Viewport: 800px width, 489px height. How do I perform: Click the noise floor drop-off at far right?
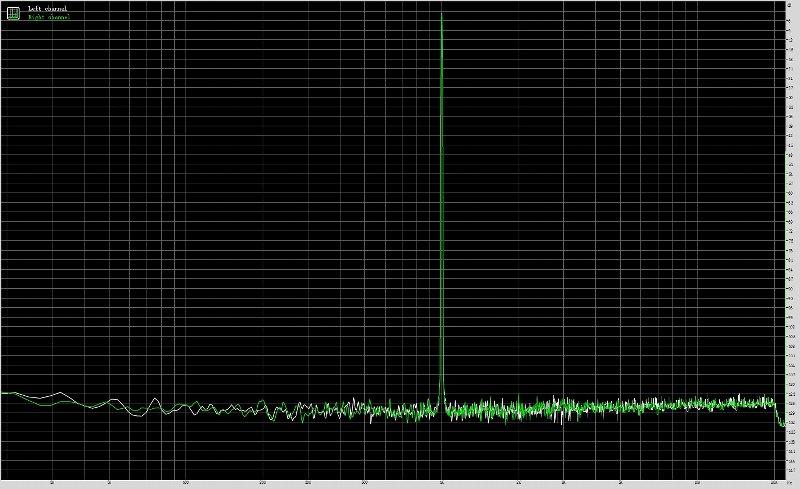[780, 420]
